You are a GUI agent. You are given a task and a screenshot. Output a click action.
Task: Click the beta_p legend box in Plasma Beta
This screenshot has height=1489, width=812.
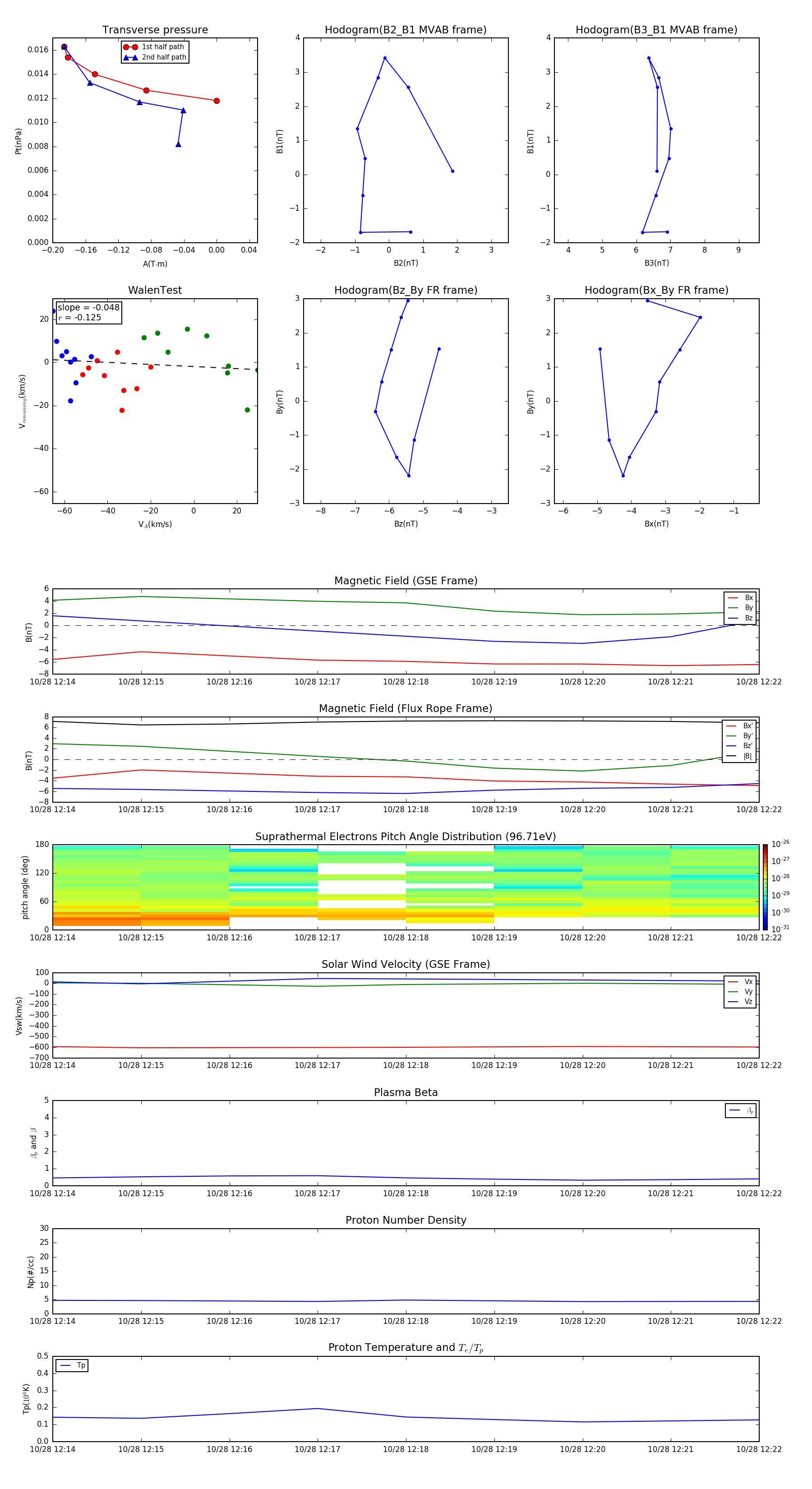coord(741,1111)
